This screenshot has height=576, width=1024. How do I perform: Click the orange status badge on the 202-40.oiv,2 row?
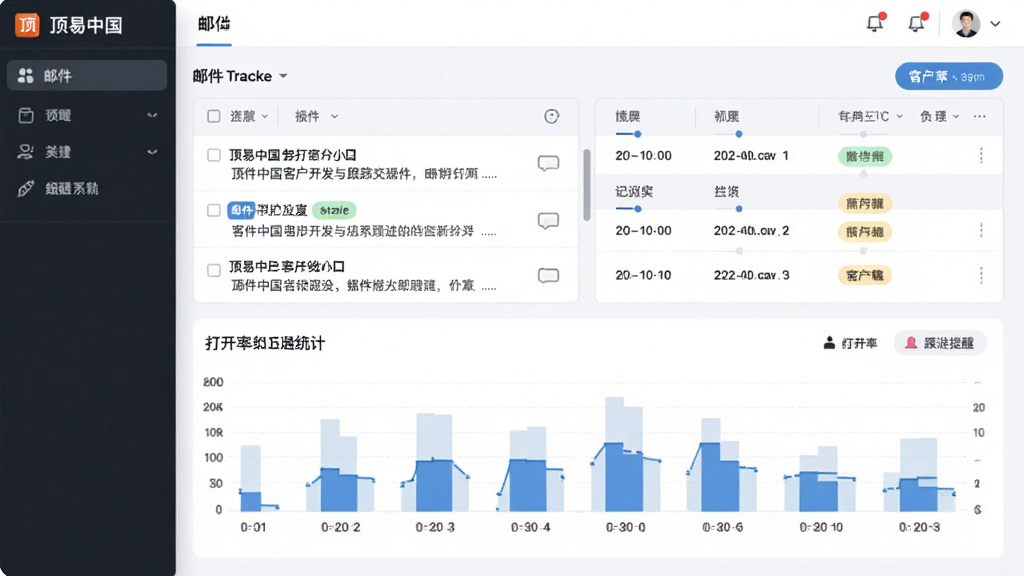pos(865,231)
